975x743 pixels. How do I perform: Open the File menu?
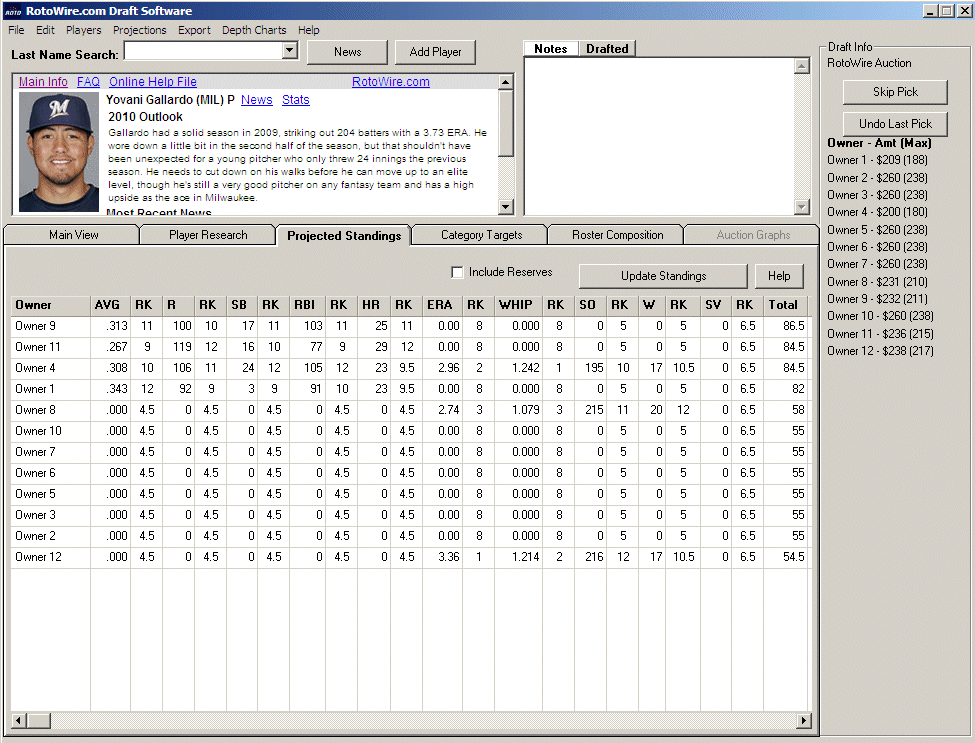(x=16, y=30)
